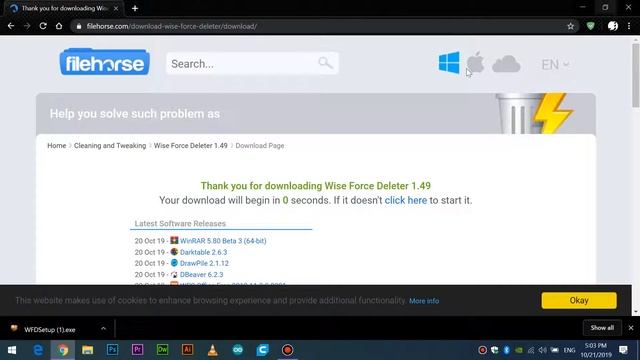Image resolution: width=640 pixels, height=360 pixels.
Task: Accept cookies with Okay button
Action: click(579, 300)
